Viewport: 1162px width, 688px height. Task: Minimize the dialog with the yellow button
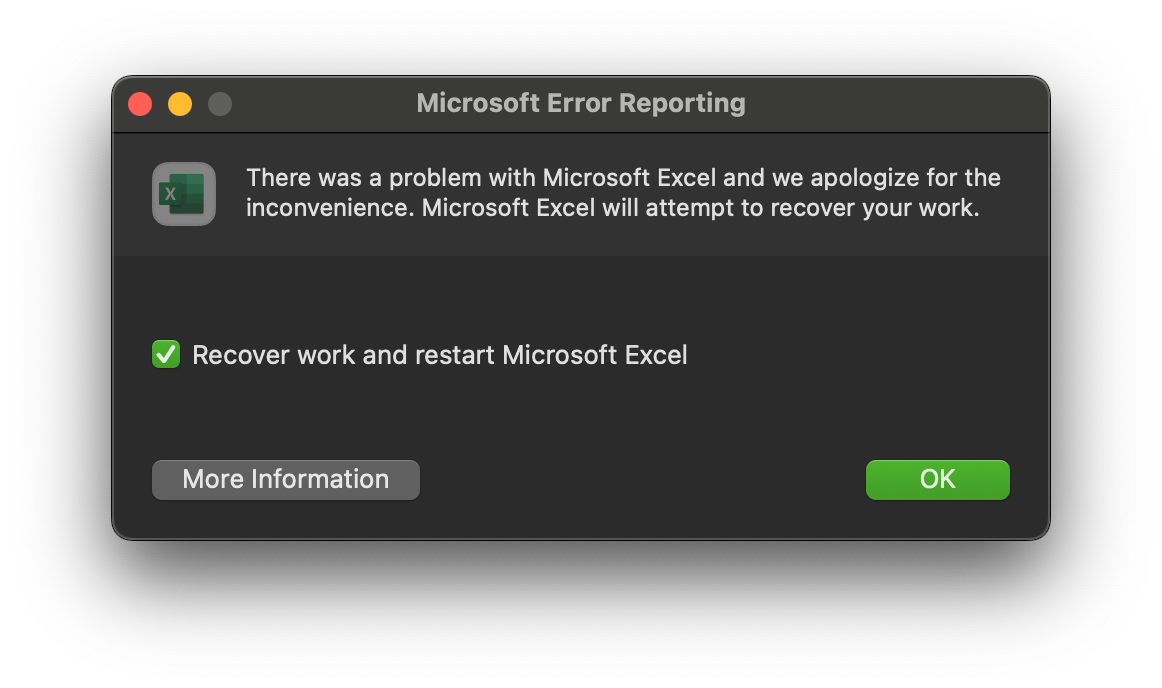tap(180, 104)
